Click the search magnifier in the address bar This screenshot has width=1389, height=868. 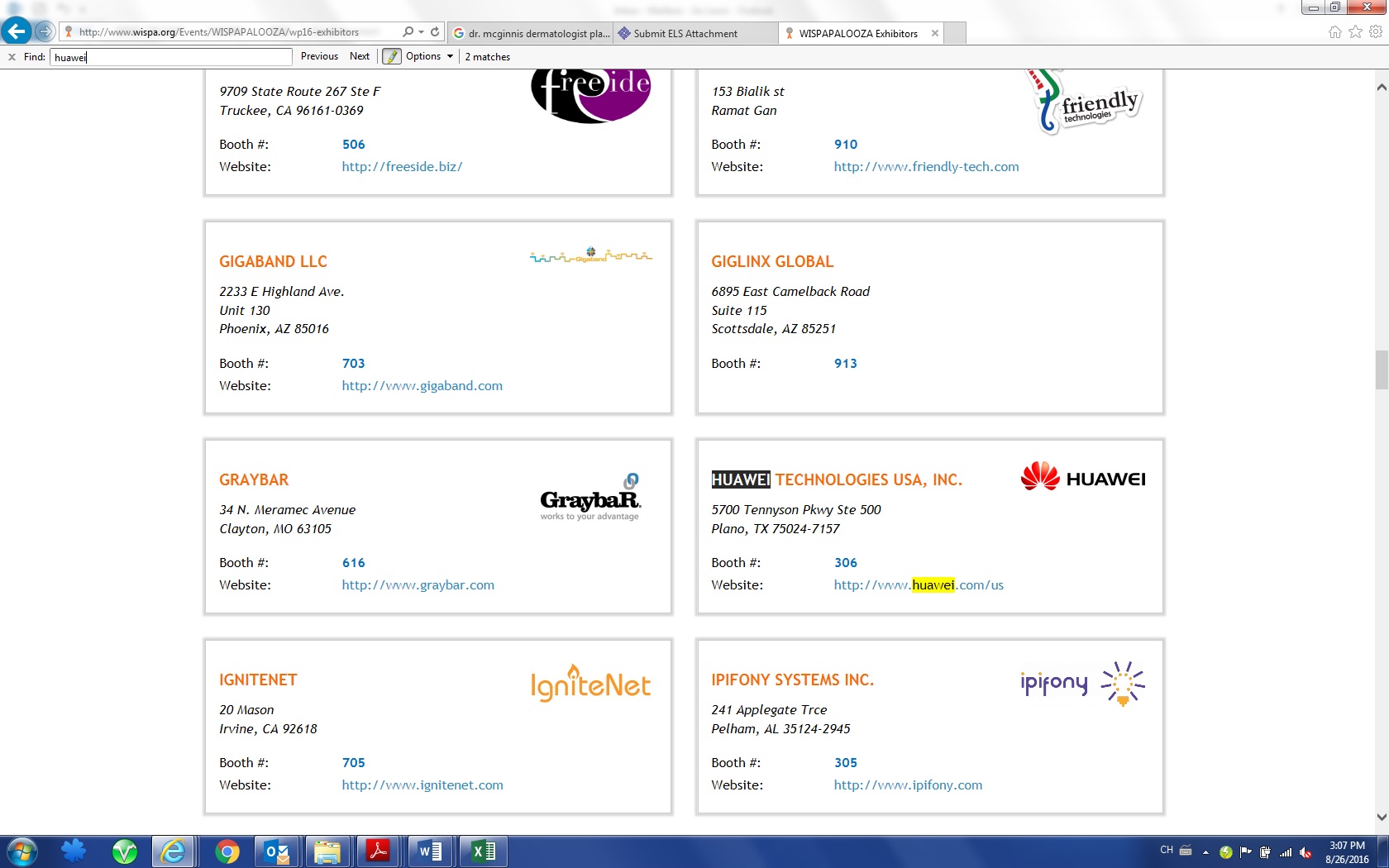tap(408, 32)
